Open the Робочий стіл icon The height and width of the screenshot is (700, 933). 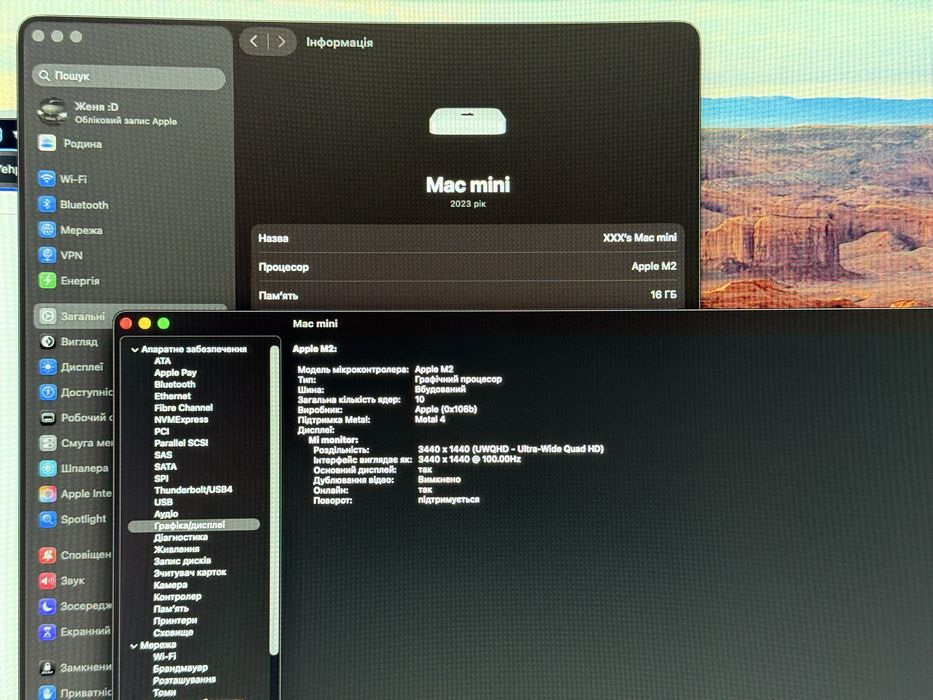[x=48, y=417]
